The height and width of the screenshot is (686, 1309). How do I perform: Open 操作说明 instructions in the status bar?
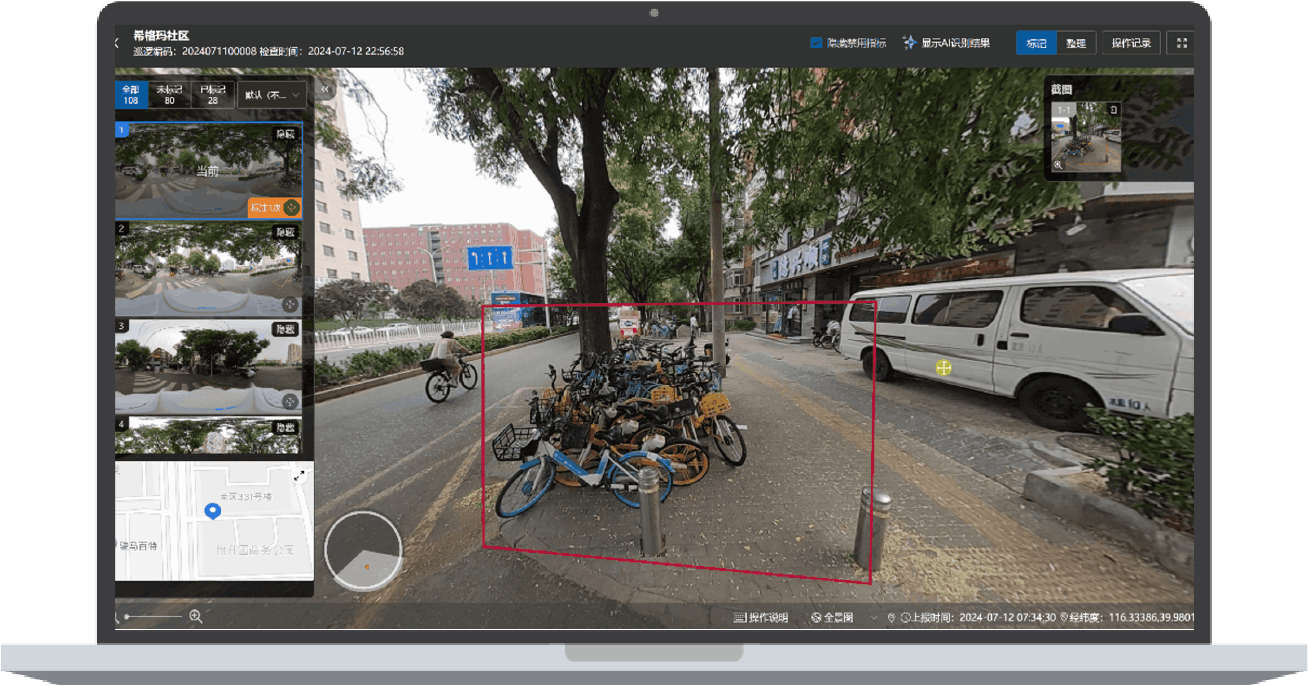tap(761, 618)
